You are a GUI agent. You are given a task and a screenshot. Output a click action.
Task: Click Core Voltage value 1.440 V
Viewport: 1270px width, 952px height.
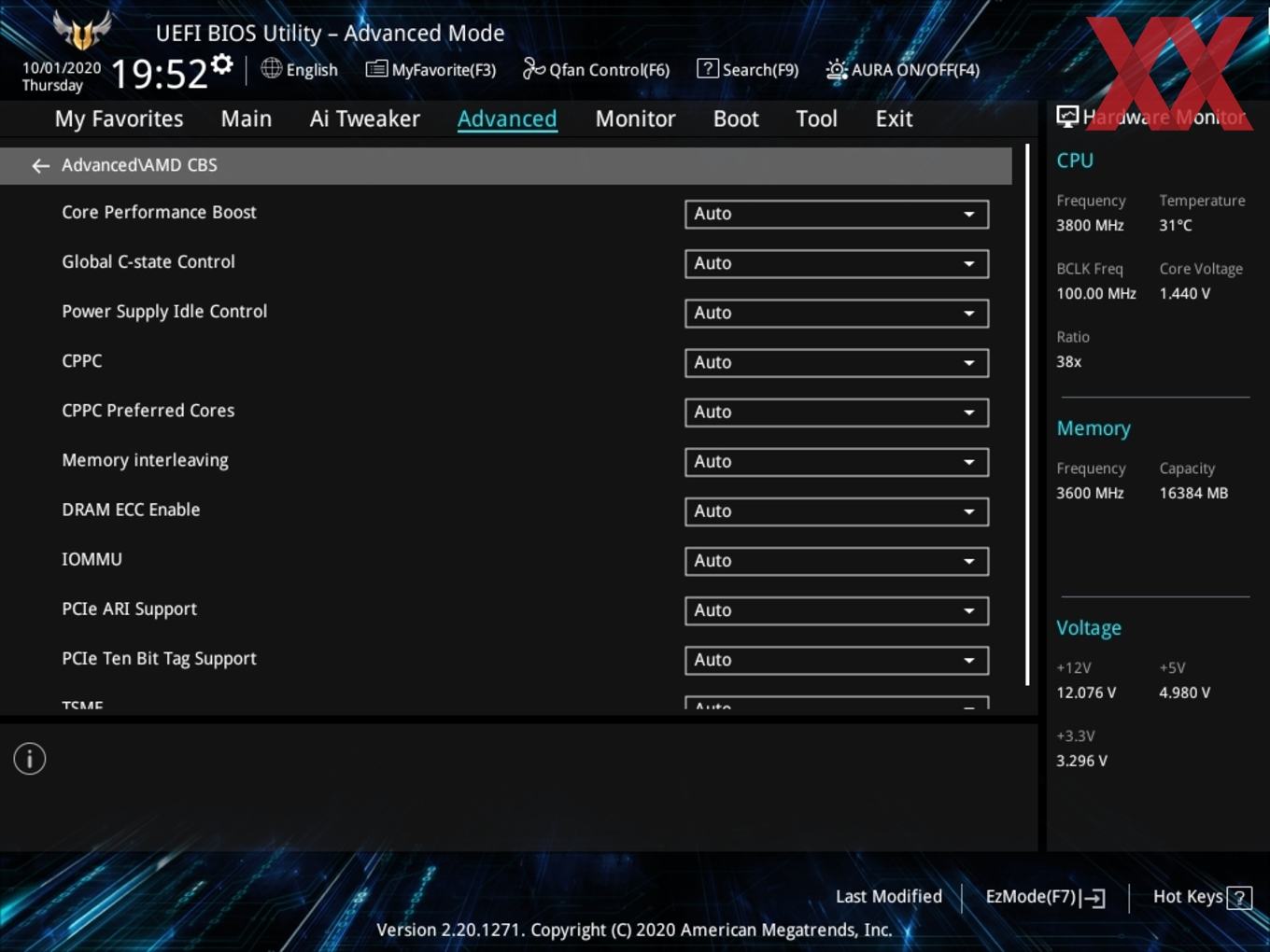coord(1184,293)
